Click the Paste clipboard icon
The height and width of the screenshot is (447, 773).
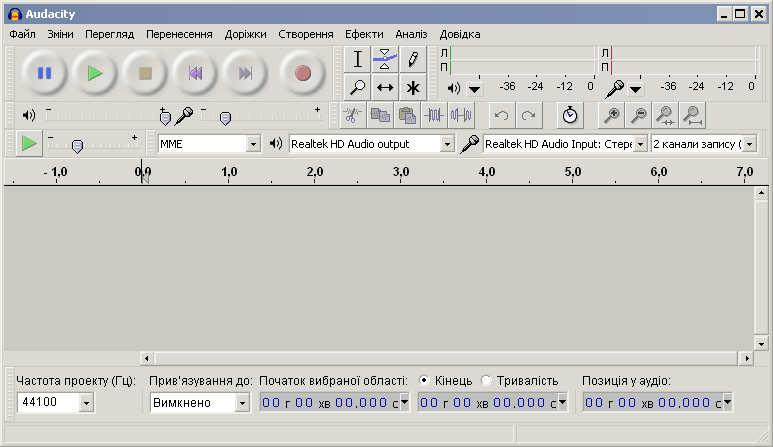[x=407, y=115]
